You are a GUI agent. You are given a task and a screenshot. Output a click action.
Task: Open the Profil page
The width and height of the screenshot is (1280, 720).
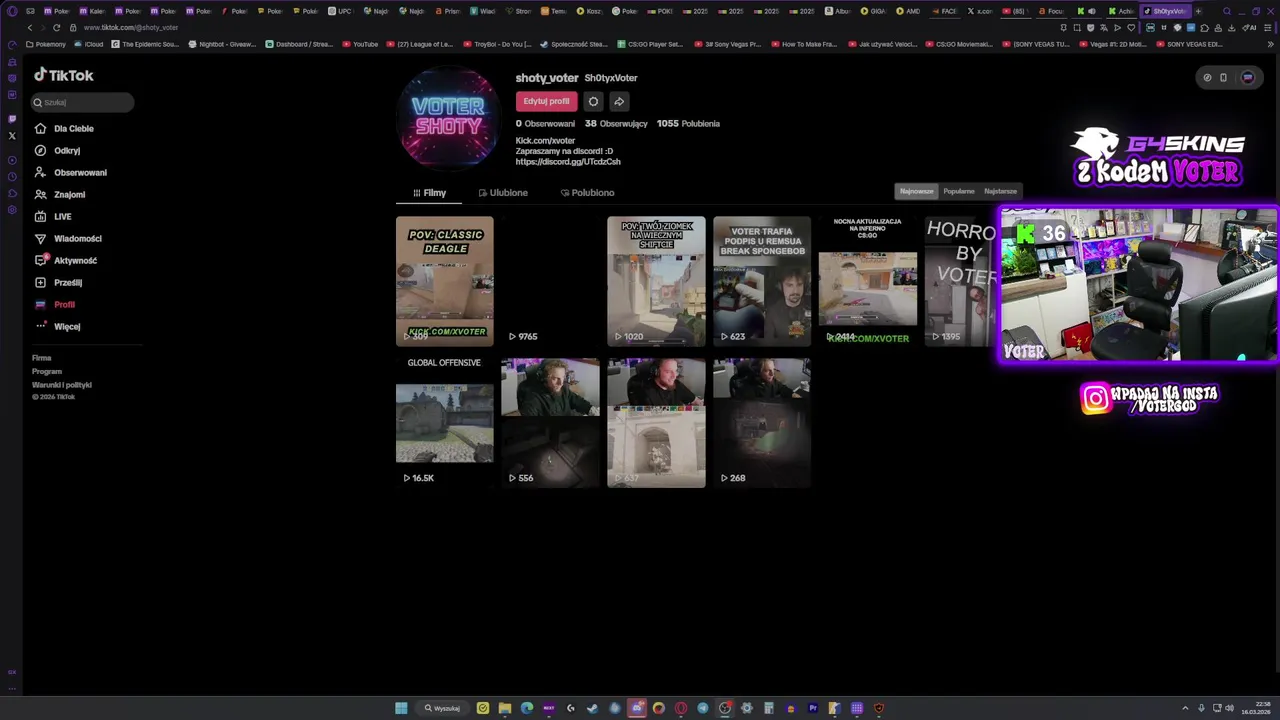click(54, 305)
